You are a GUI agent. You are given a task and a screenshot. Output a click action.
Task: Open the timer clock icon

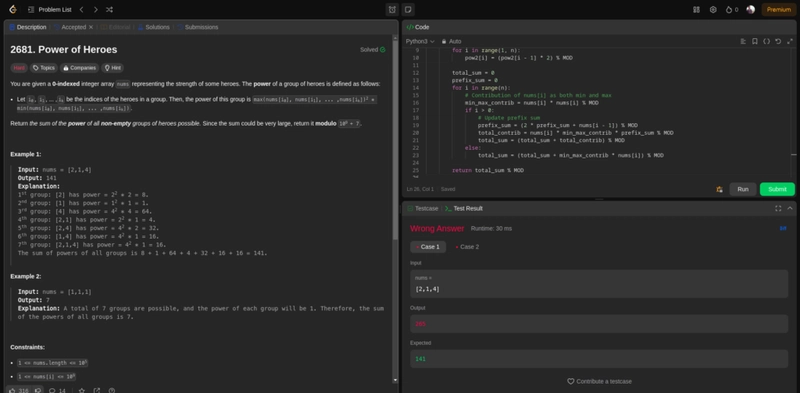tap(392, 10)
